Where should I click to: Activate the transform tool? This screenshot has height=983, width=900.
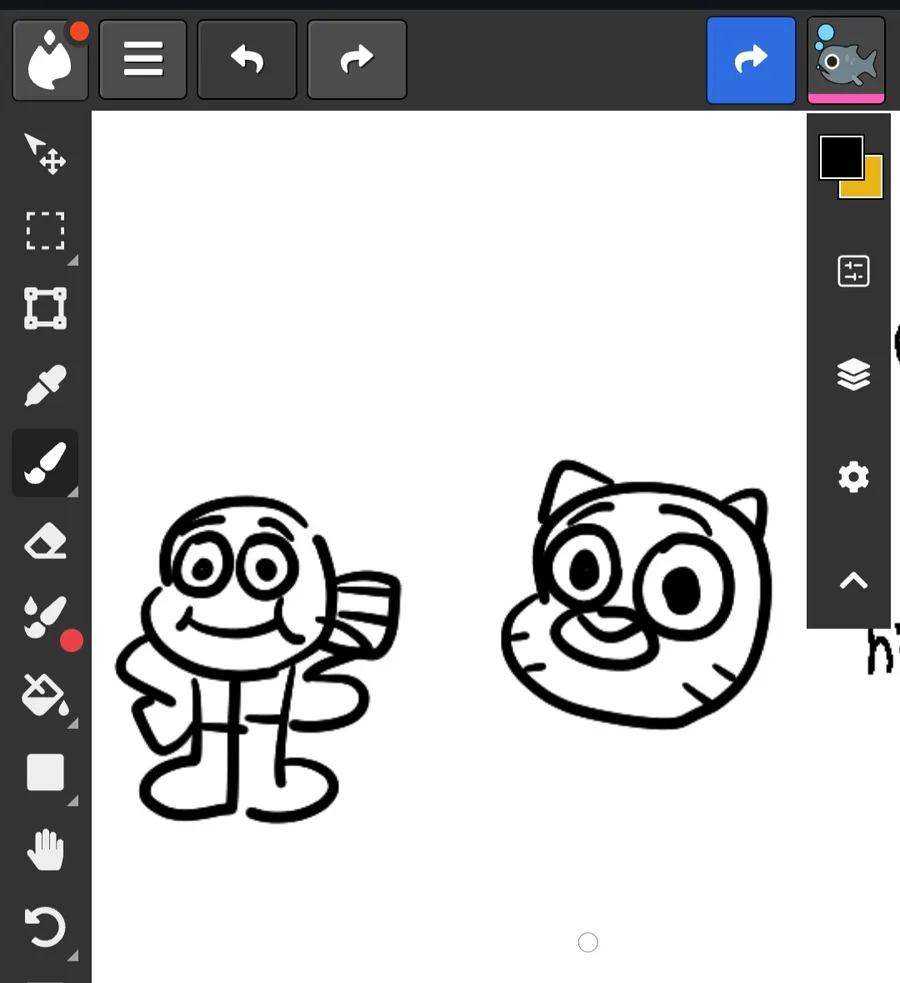[x=45, y=308]
